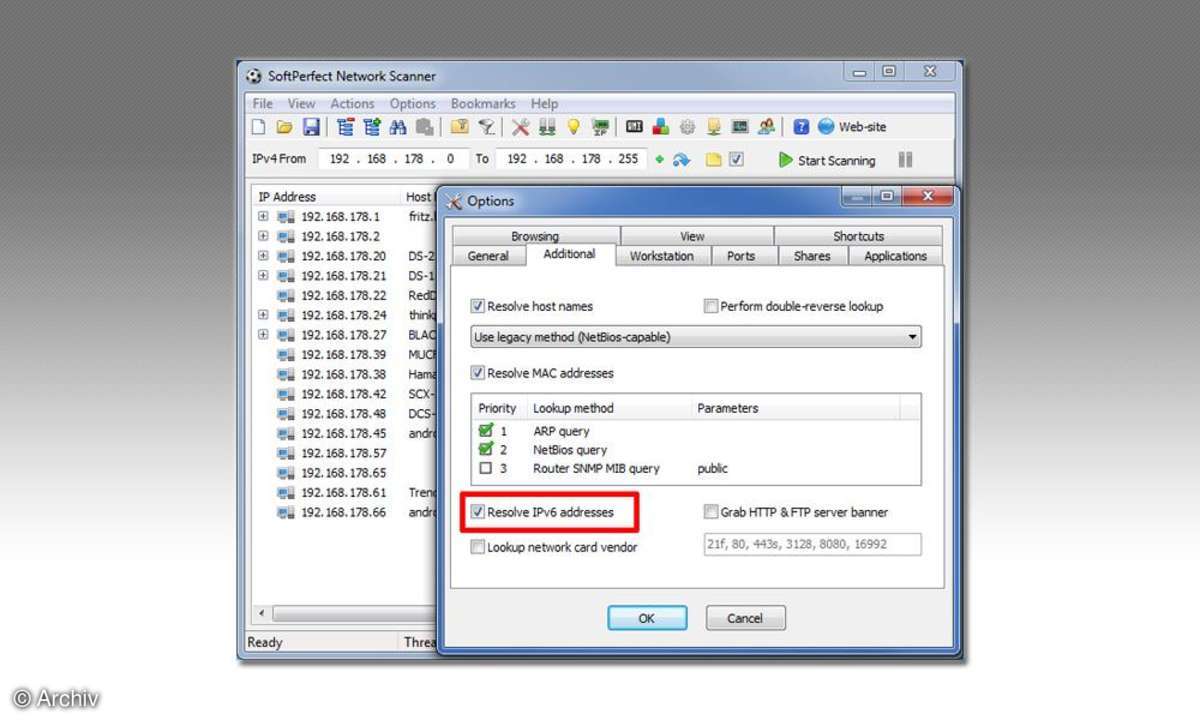1200x720 pixels.
Task: Click the Lookup method column header
Action: [x=609, y=408]
